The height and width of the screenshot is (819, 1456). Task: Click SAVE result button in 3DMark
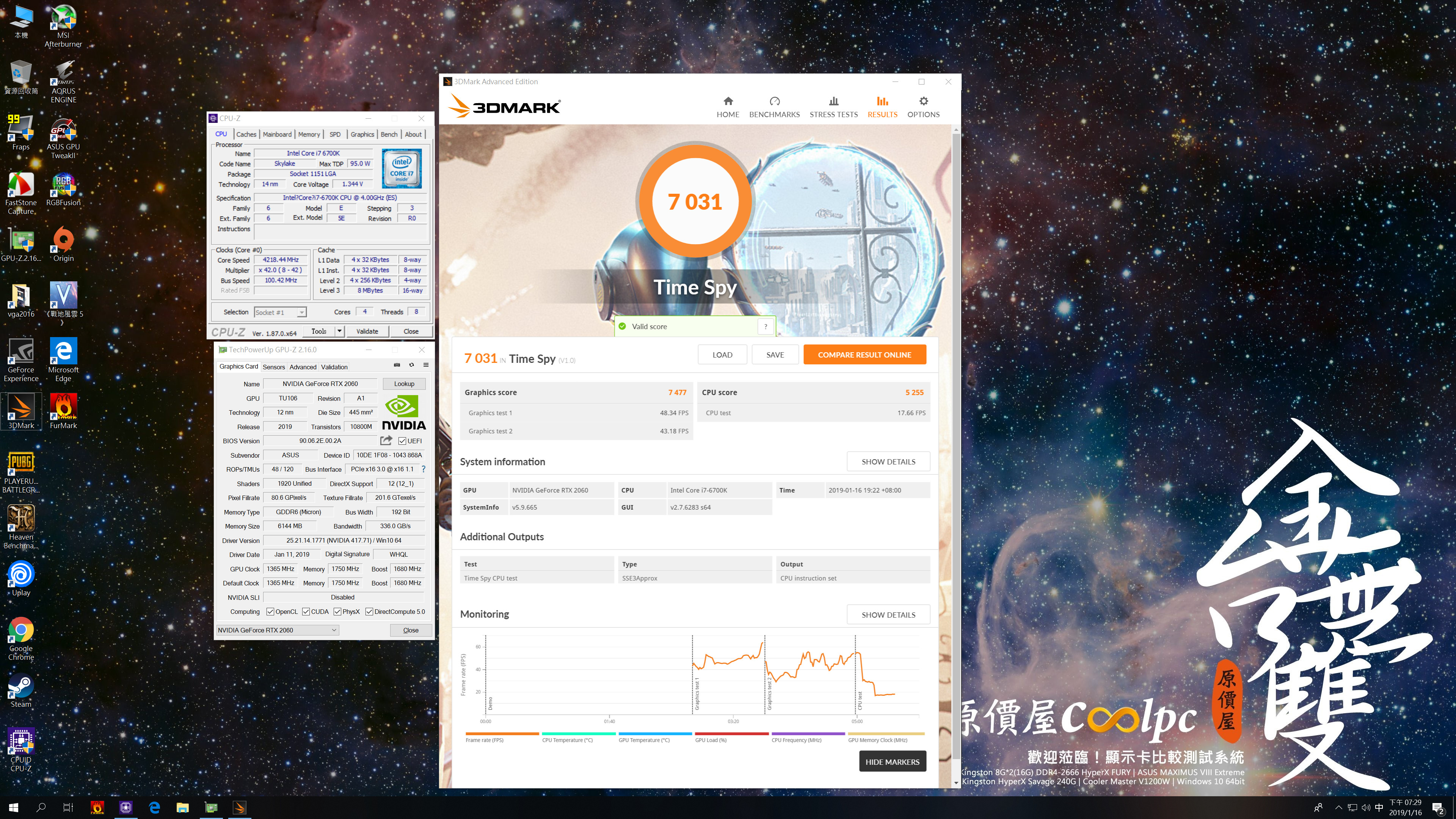pyautogui.click(x=775, y=355)
